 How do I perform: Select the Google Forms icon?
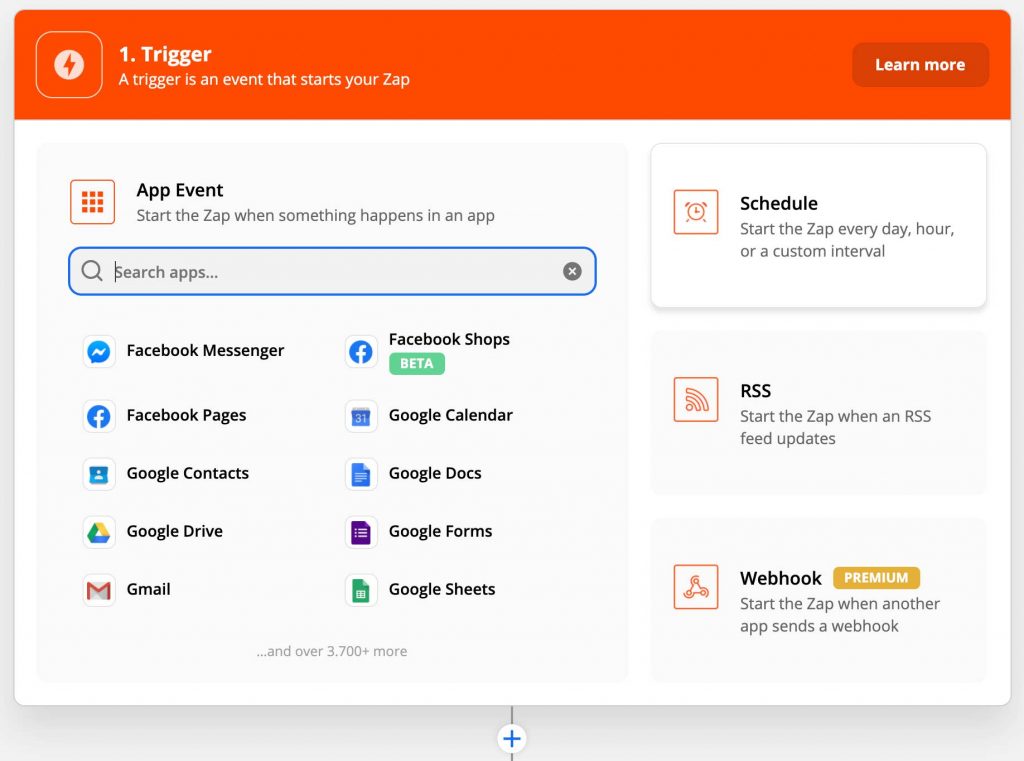pyautogui.click(x=361, y=532)
